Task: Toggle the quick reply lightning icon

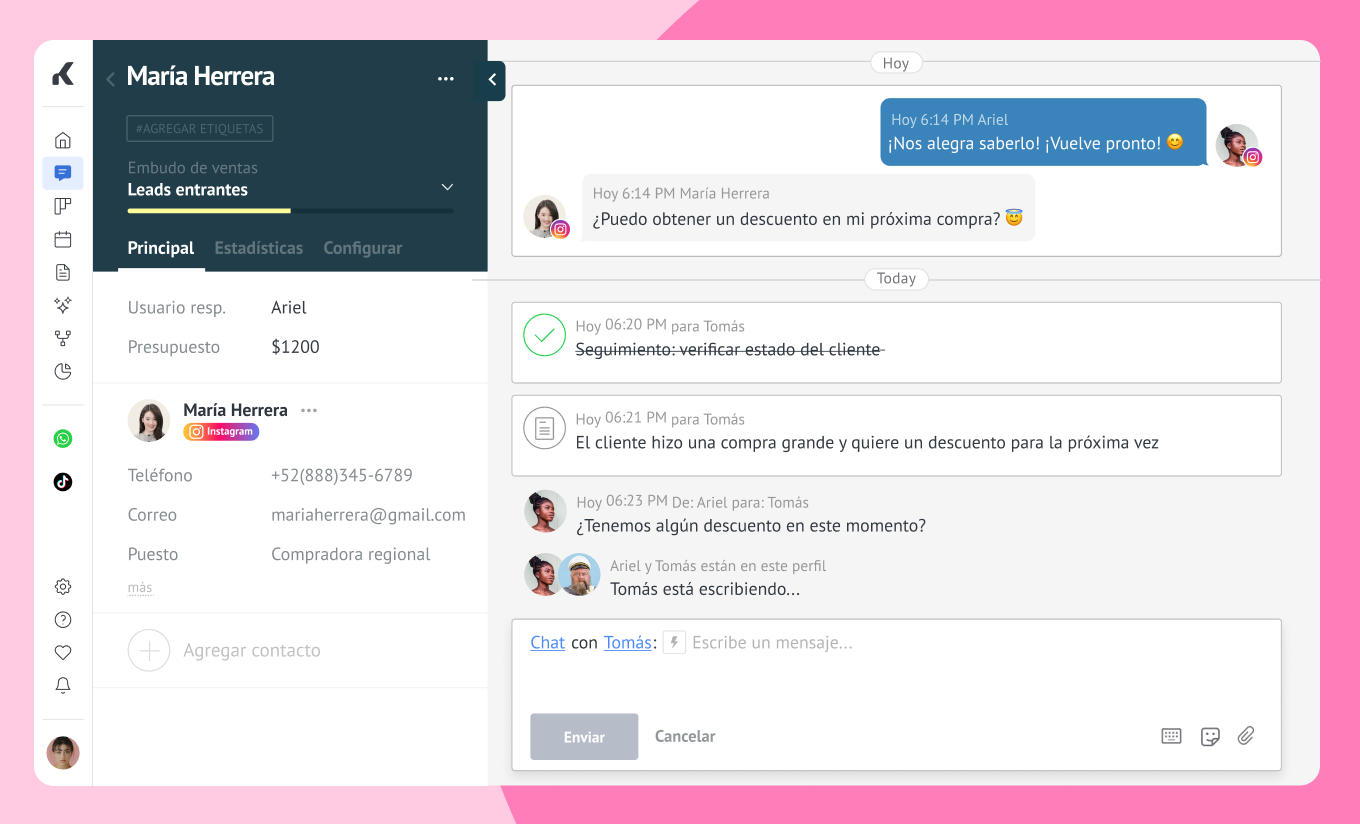Action: pyautogui.click(x=674, y=643)
